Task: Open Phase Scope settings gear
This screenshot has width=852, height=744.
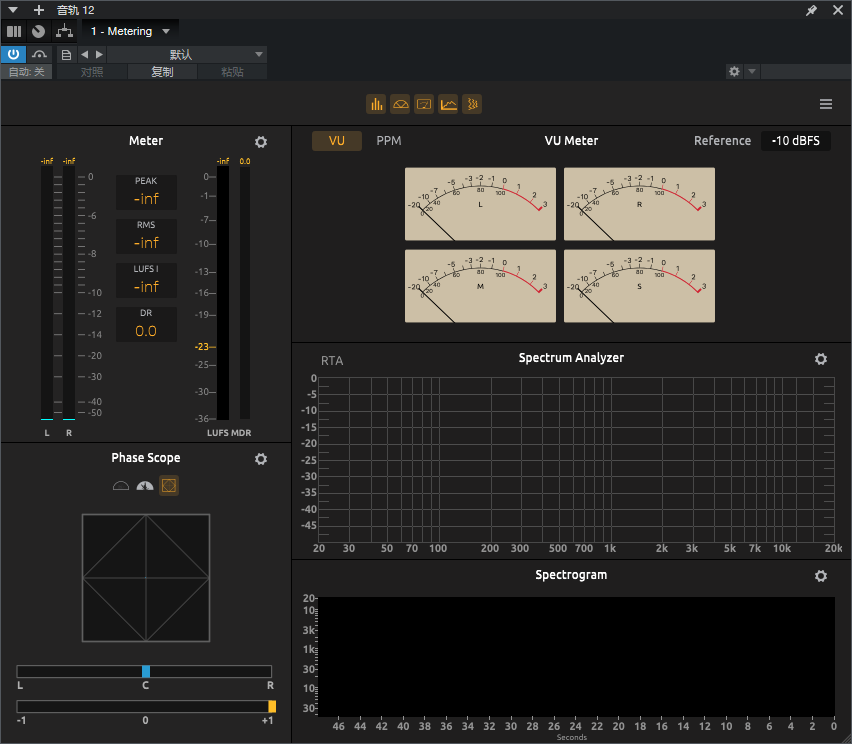Action: point(261,459)
